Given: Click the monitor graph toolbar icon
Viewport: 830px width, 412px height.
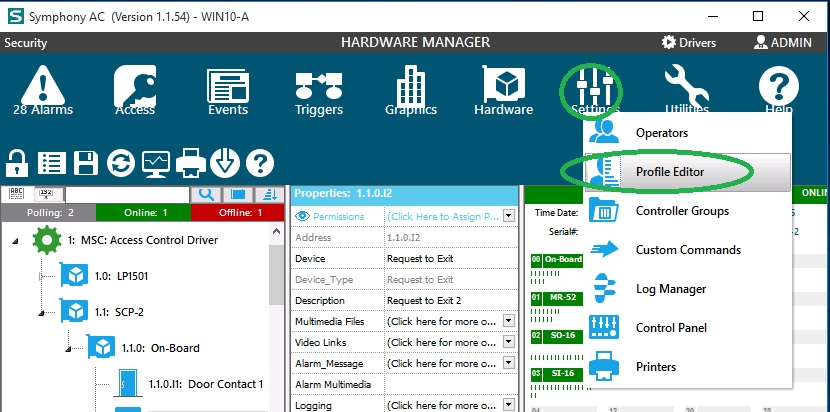Looking at the screenshot, I should pos(156,164).
